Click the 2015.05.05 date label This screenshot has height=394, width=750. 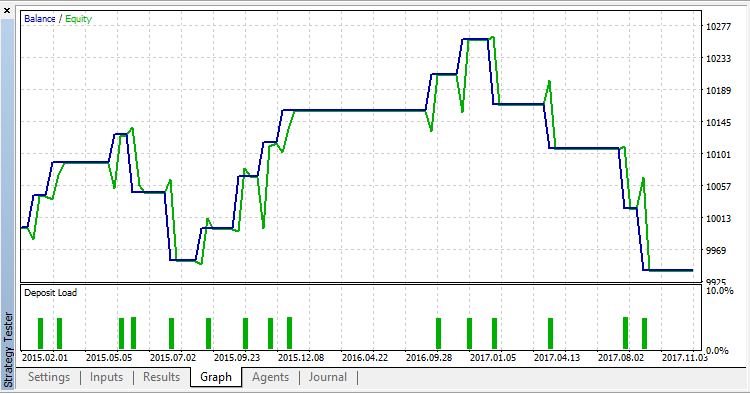click(x=109, y=358)
